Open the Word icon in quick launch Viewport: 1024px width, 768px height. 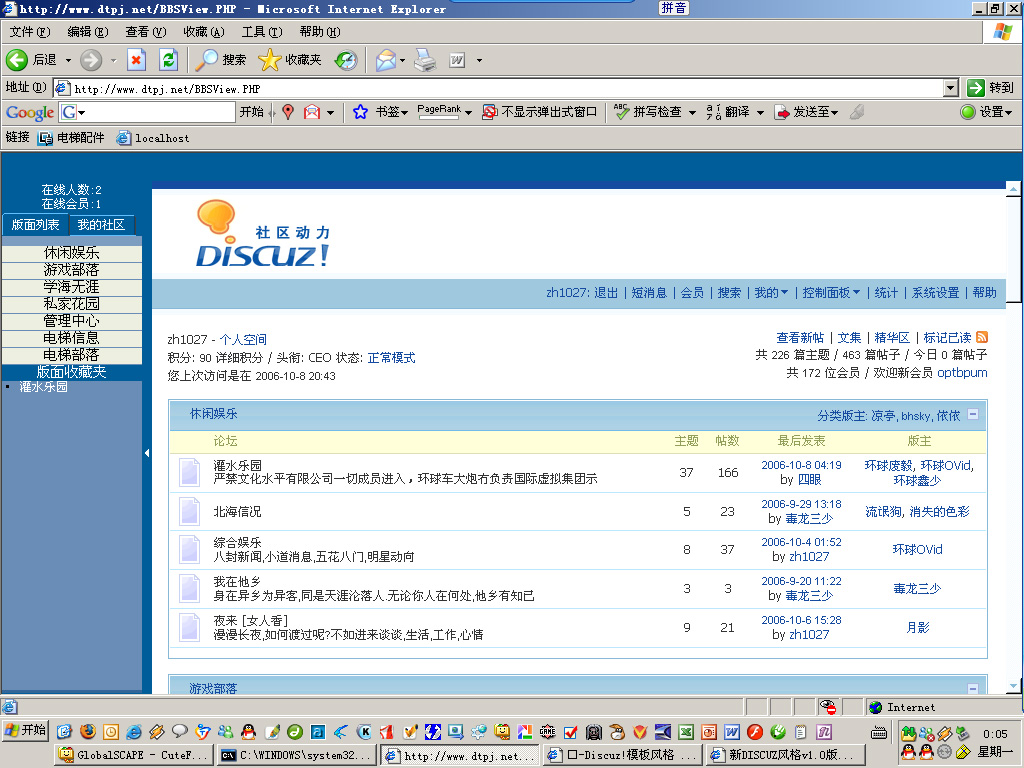[x=732, y=731]
